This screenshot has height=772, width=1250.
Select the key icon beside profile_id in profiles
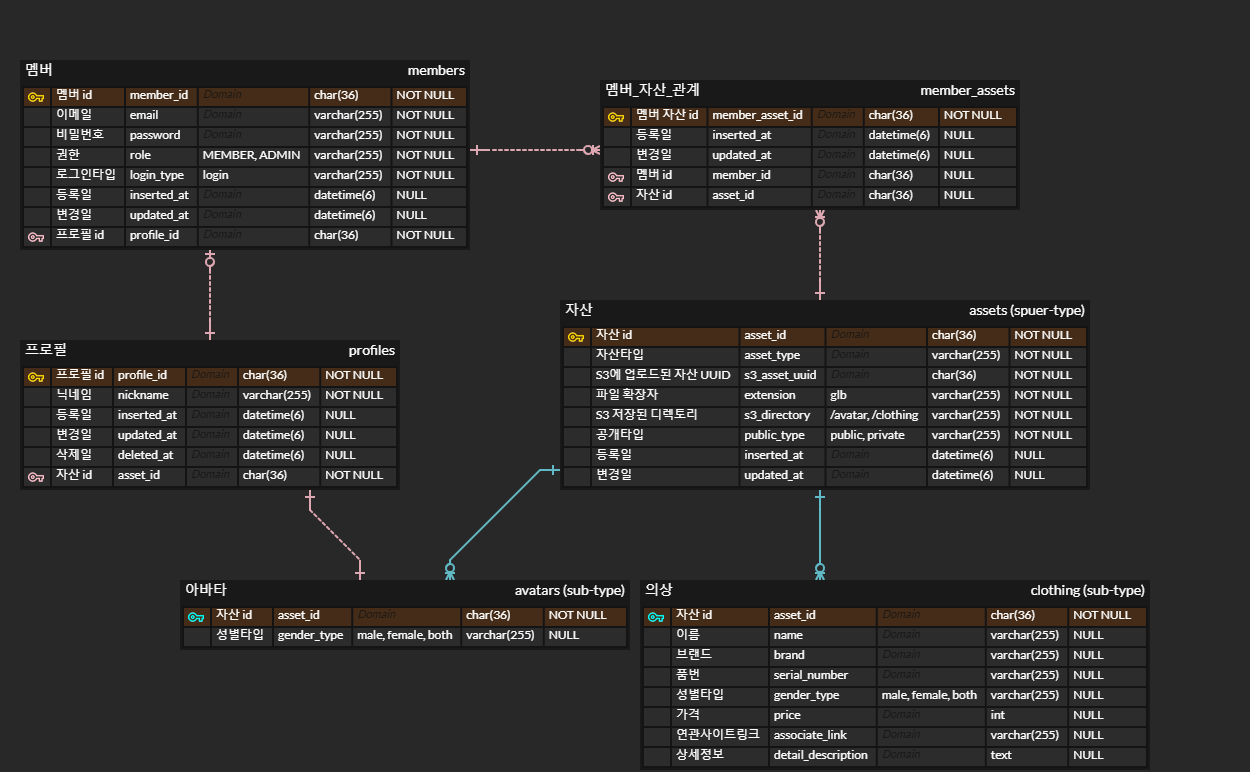tap(36, 375)
